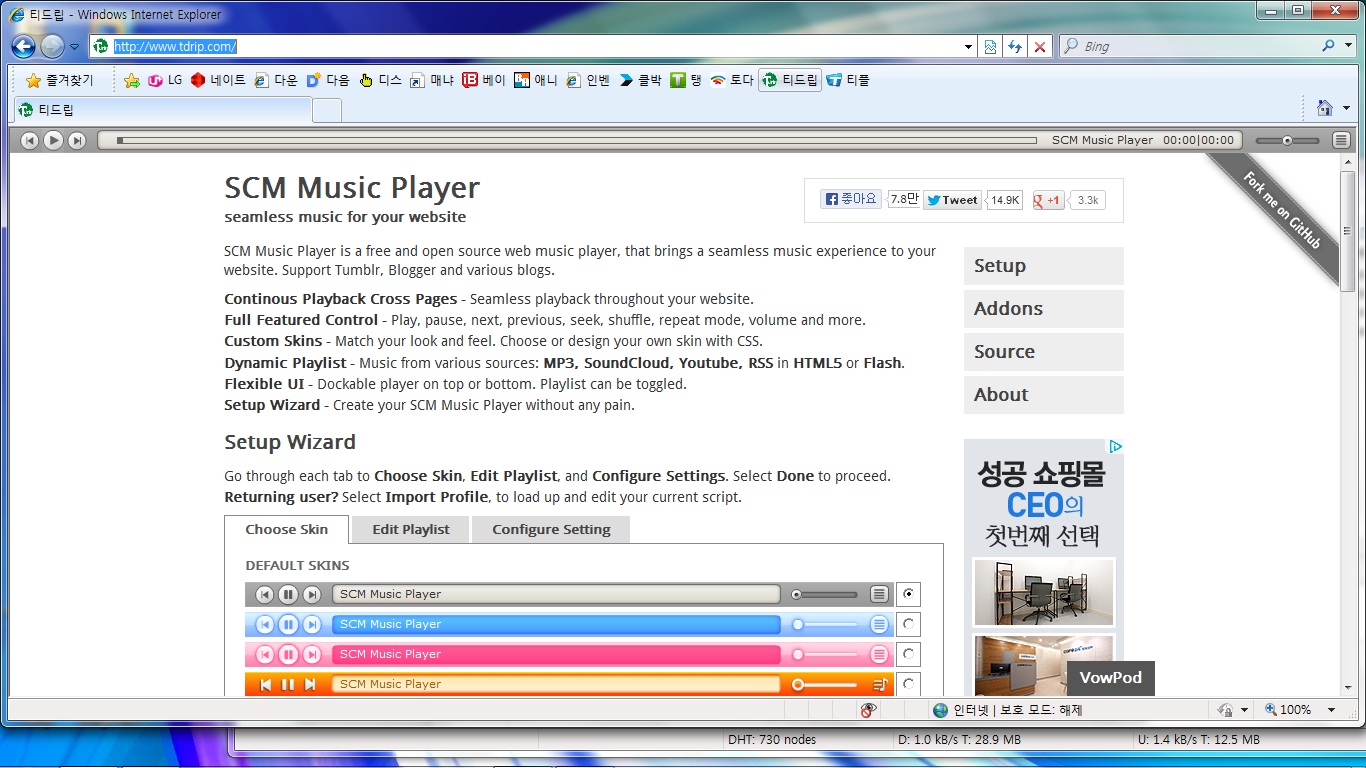Click the browser refresh icon
The width and height of the screenshot is (1366, 768).
pyautogui.click(x=1015, y=47)
